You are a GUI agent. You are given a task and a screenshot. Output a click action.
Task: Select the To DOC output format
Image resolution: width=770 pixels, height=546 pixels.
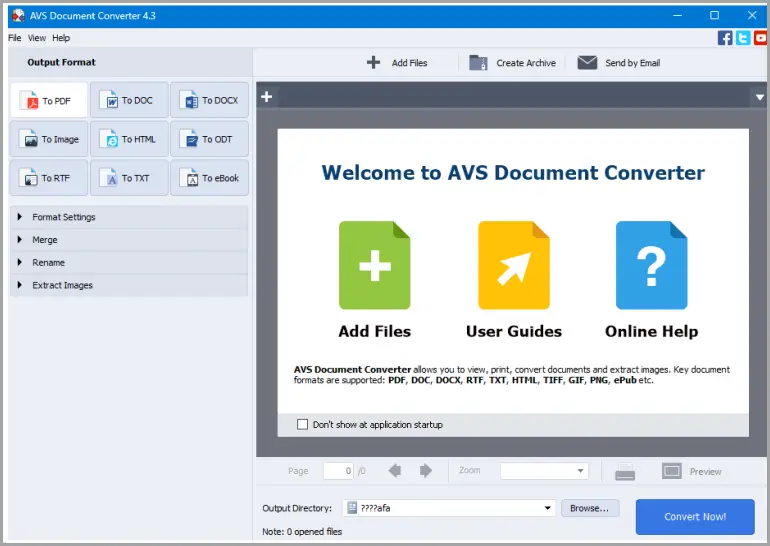click(x=129, y=100)
